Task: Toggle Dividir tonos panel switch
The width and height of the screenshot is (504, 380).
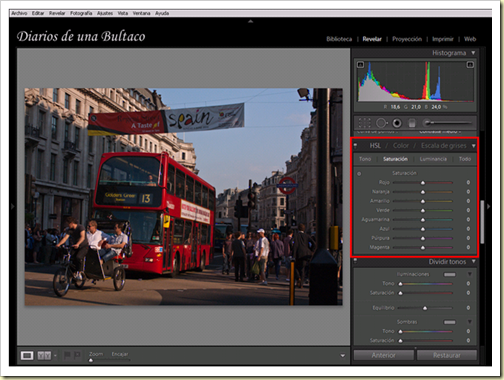Action: click(355, 261)
